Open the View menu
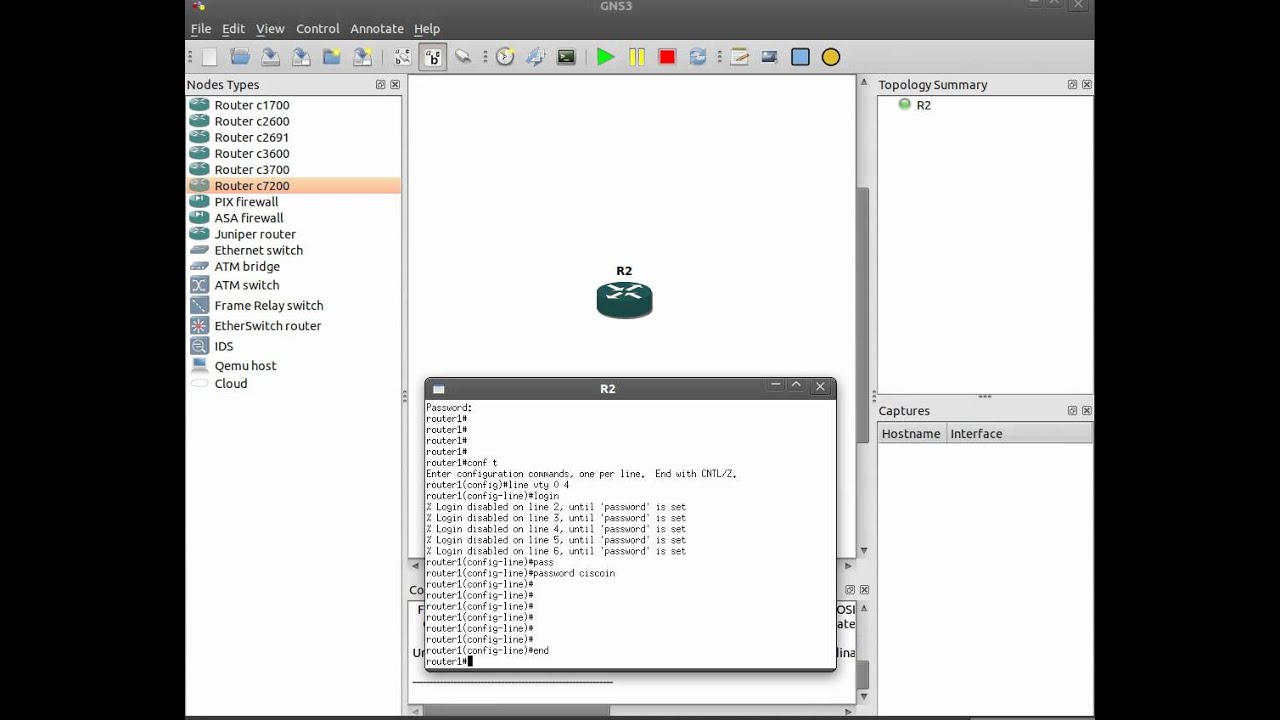 click(270, 29)
